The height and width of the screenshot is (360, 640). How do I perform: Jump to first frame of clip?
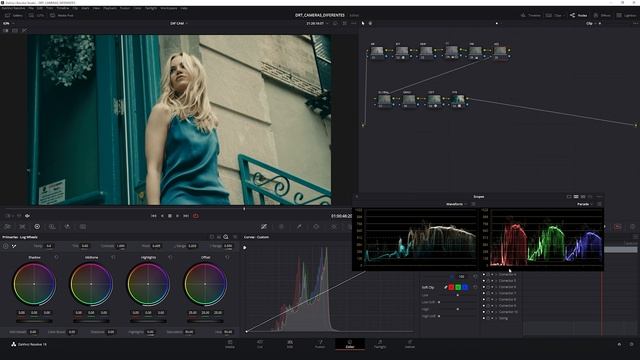click(153, 216)
